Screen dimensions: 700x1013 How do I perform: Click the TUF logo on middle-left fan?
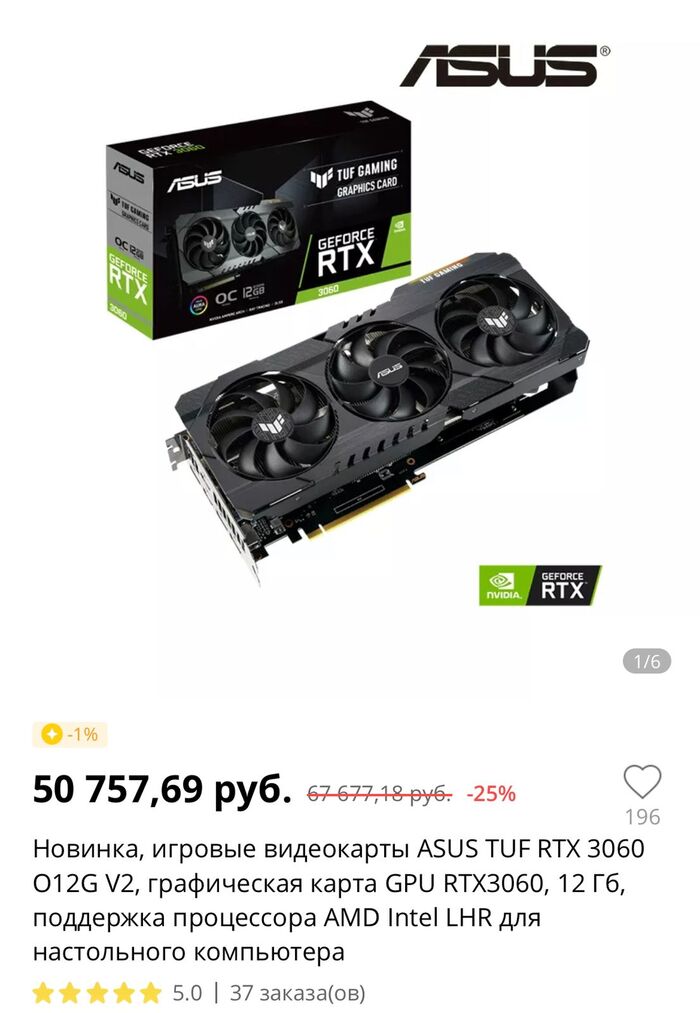pos(271,425)
